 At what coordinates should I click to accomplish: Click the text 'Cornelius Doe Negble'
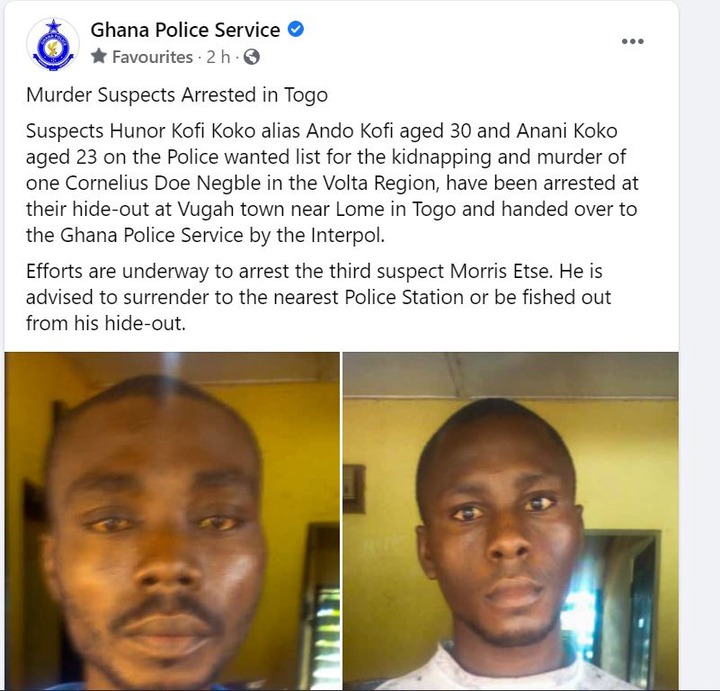(163, 183)
